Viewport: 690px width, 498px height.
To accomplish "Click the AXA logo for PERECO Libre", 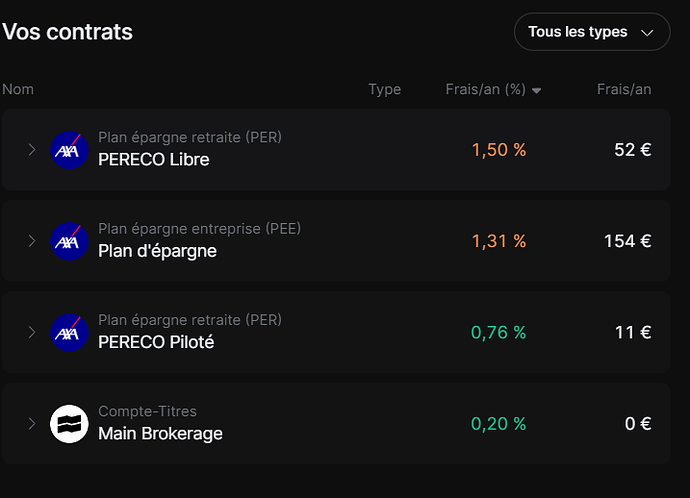I will click(x=69, y=150).
